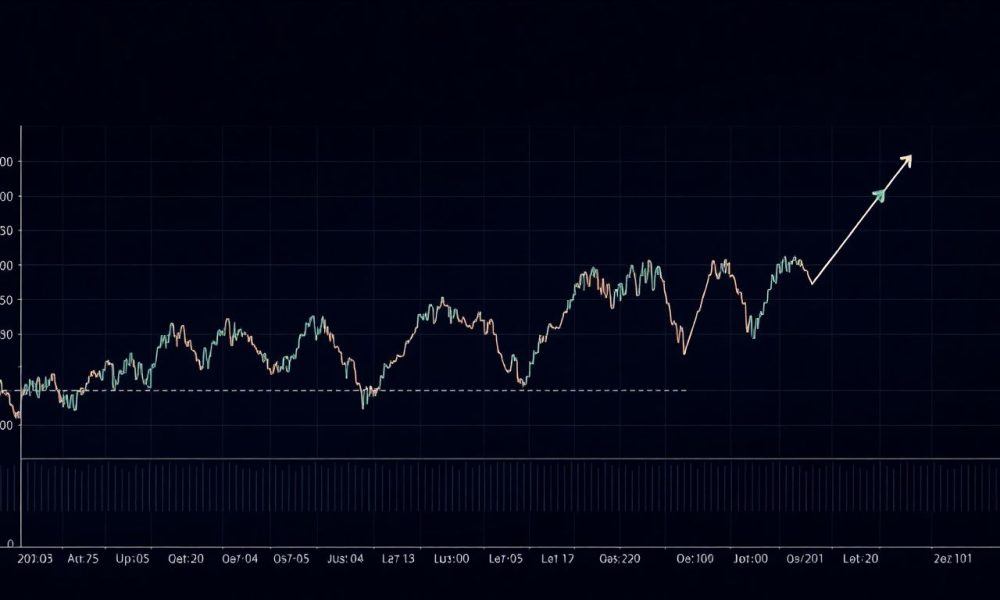Expand the Oet:20 axis label
The image size is (1000, 600).
[183, 559]
